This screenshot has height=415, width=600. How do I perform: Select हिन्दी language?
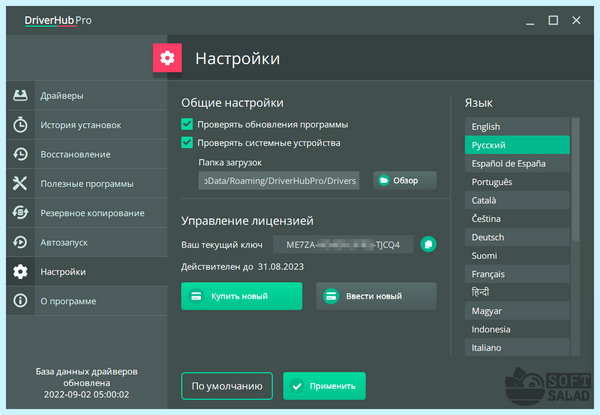pyautogui.click(x=517, y=292)
